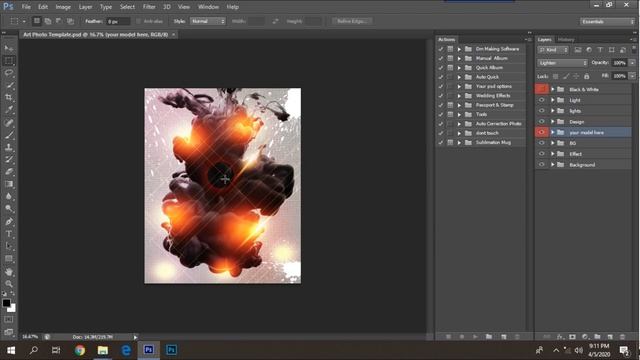Open the Filter menu

pos(149,7)
